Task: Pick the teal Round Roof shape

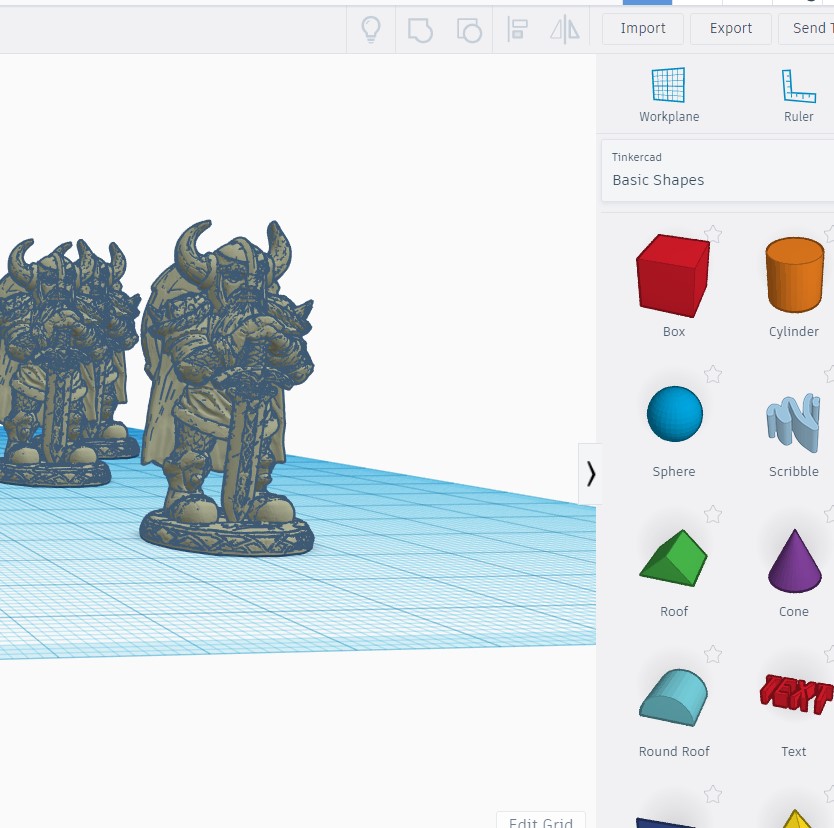Action: coord(673,697)
